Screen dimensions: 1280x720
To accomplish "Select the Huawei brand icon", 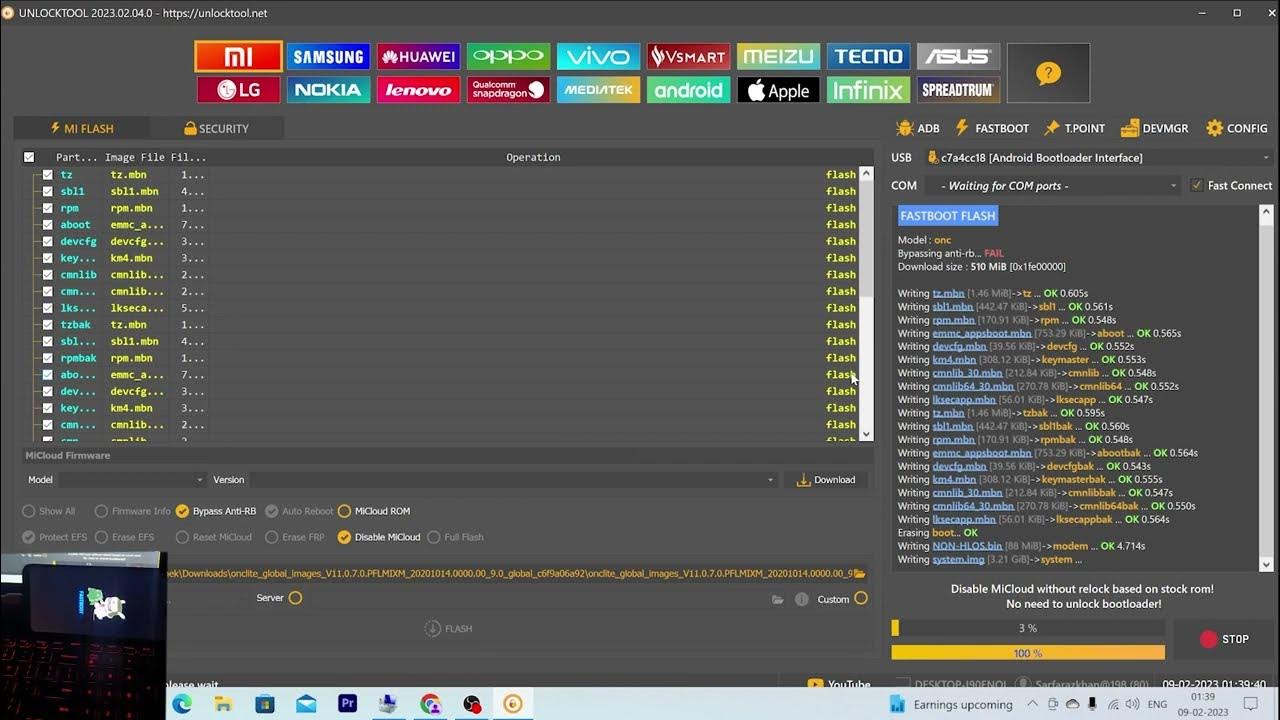I will coord(418,56).
